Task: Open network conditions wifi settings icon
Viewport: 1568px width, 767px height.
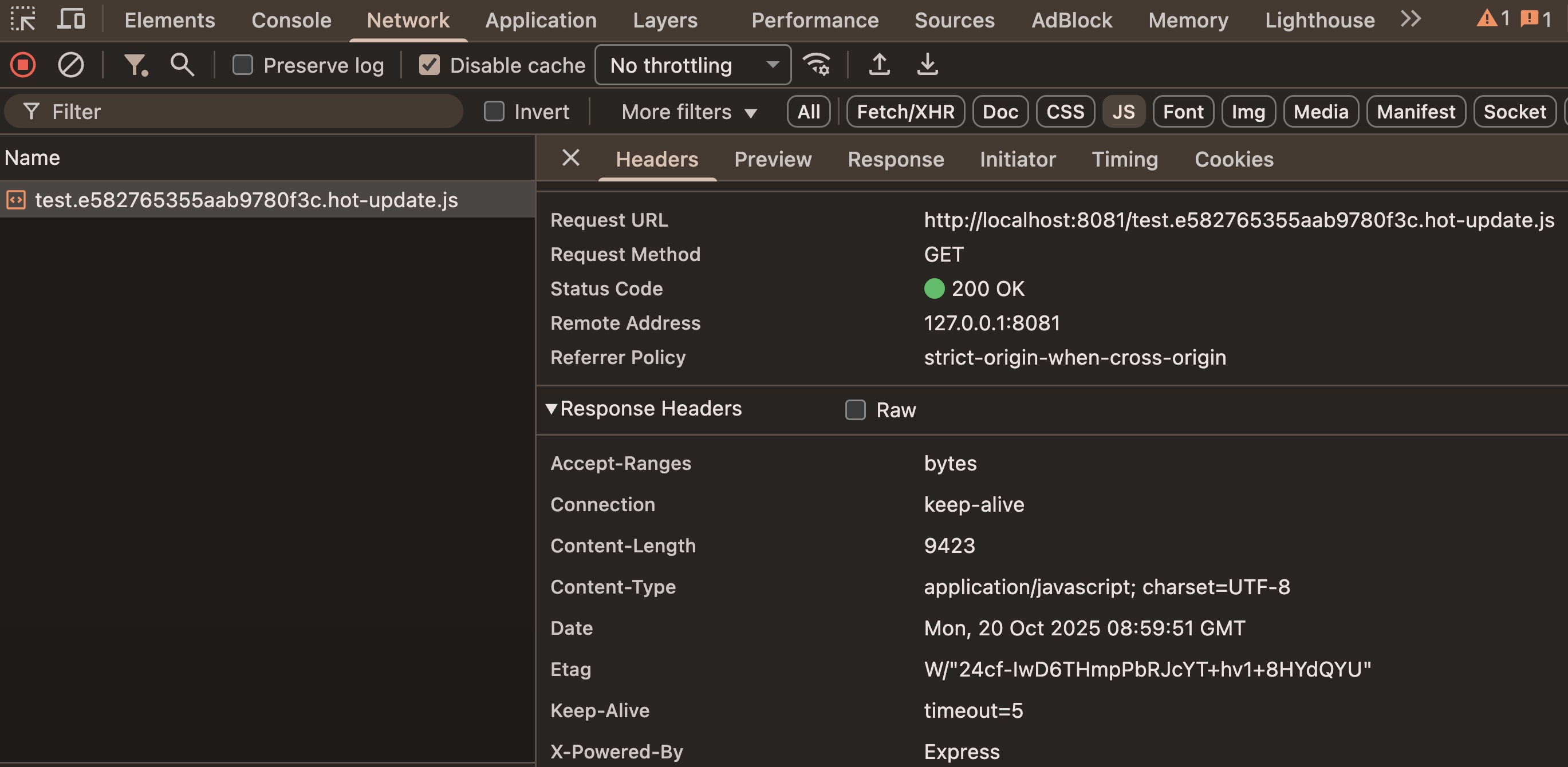Action: [816, 65]
